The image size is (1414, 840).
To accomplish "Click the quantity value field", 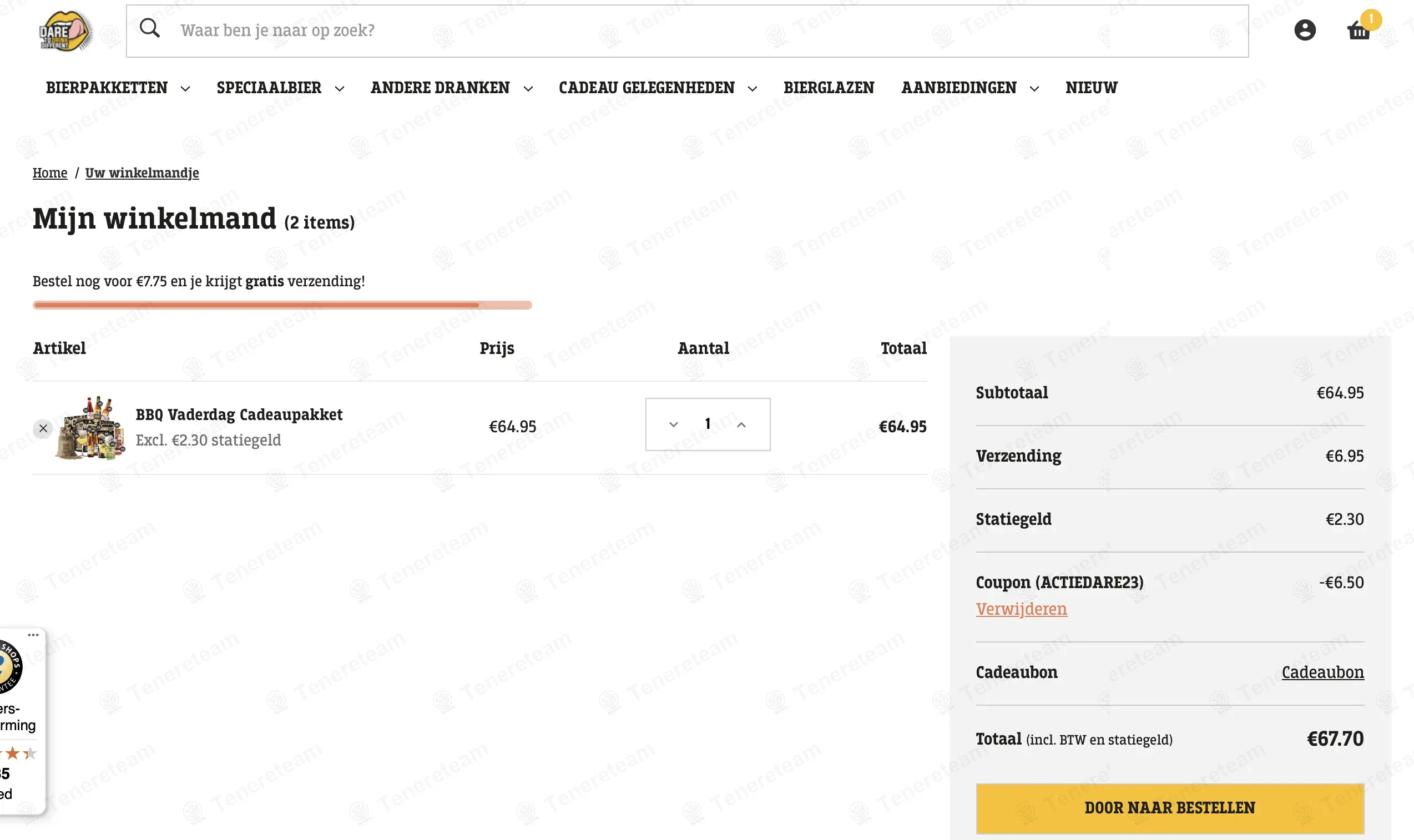I will (x=708, y=424).
